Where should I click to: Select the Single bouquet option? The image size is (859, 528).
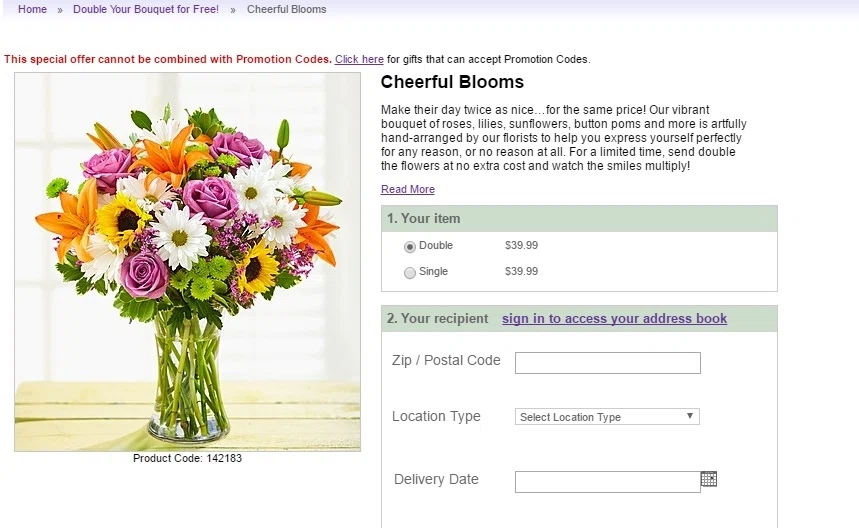[410, 272]
